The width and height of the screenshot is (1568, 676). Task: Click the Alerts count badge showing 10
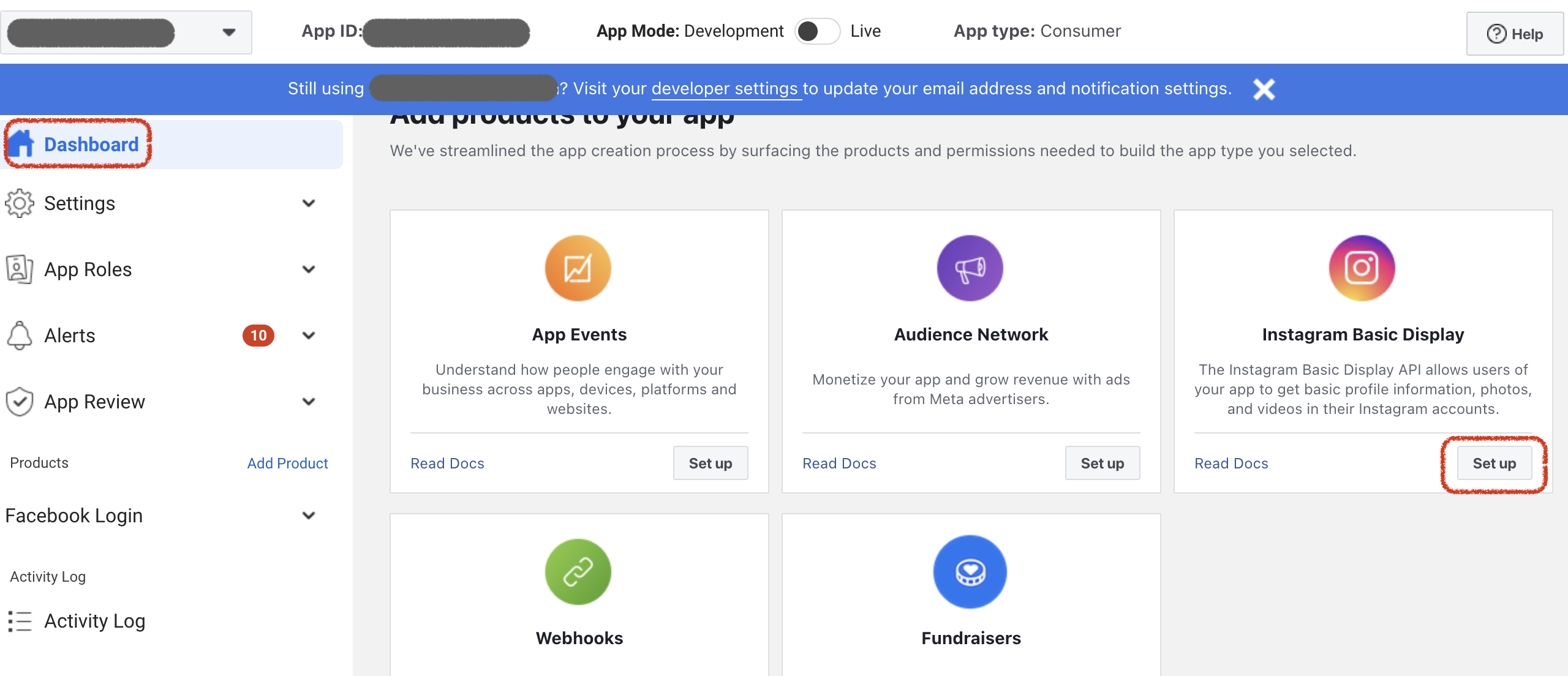tap(258, 336)
